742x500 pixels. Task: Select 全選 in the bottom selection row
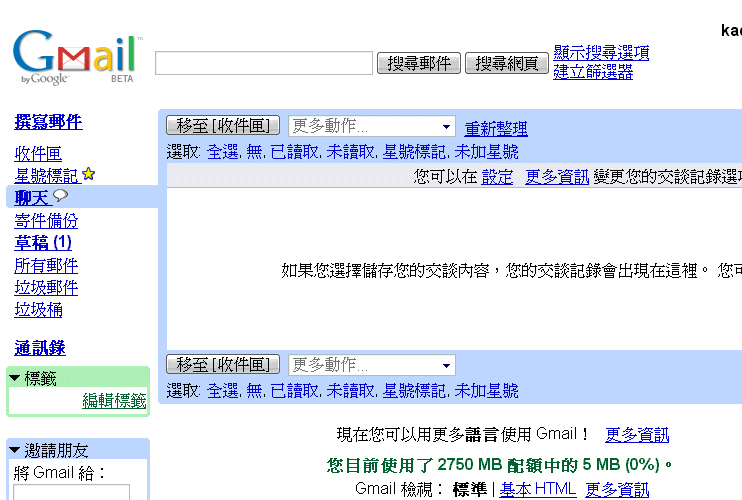click(222, 391)
